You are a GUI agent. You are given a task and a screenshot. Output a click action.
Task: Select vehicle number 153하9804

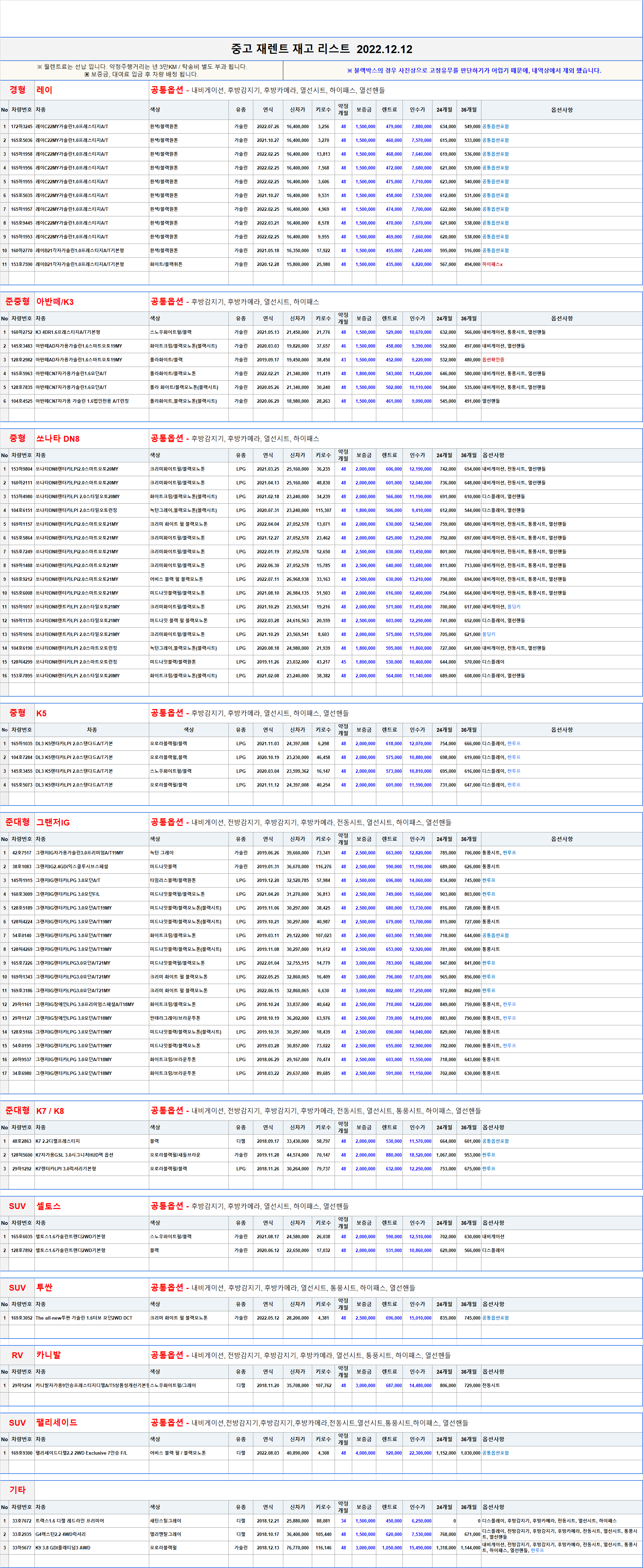pos(21,469)
